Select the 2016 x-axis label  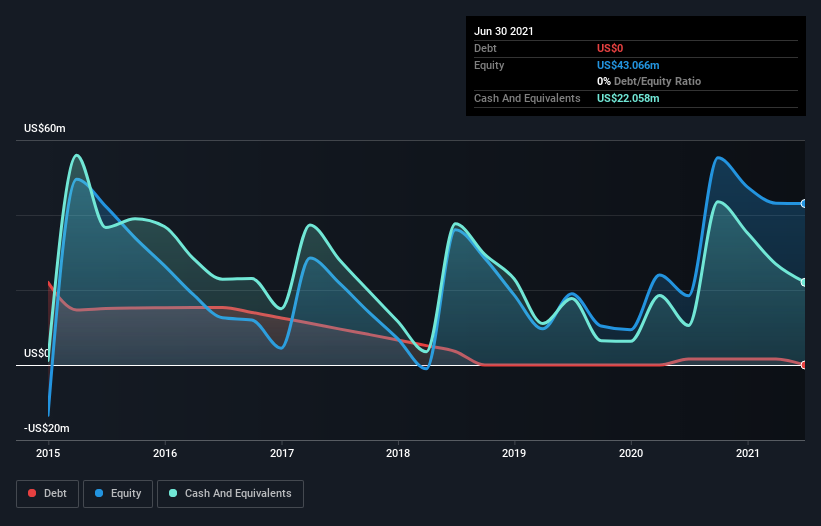tap(165, 453)
